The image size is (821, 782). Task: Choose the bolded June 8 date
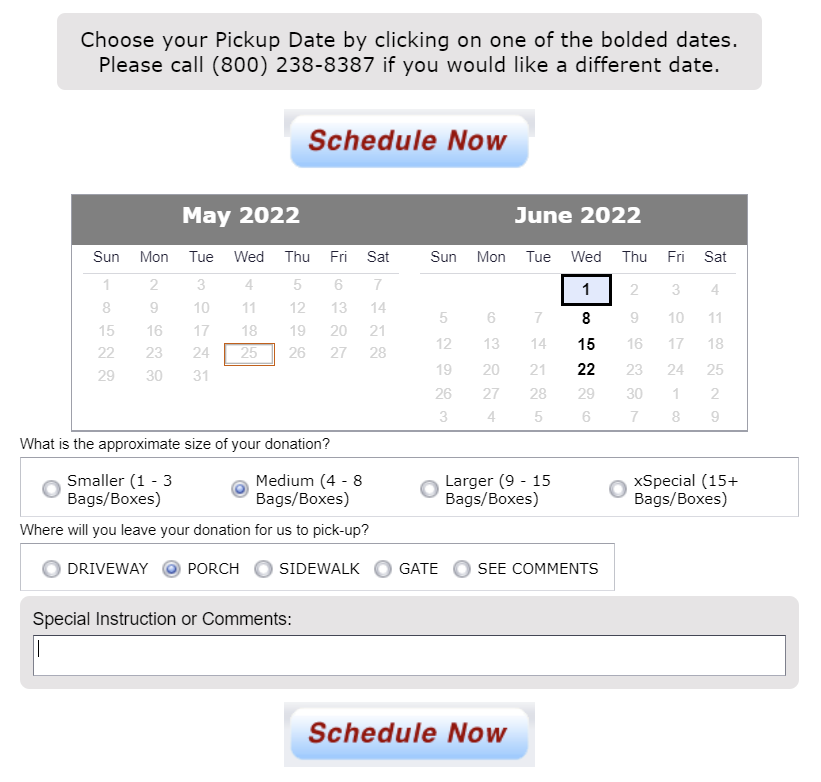click(x=585, y=317)
